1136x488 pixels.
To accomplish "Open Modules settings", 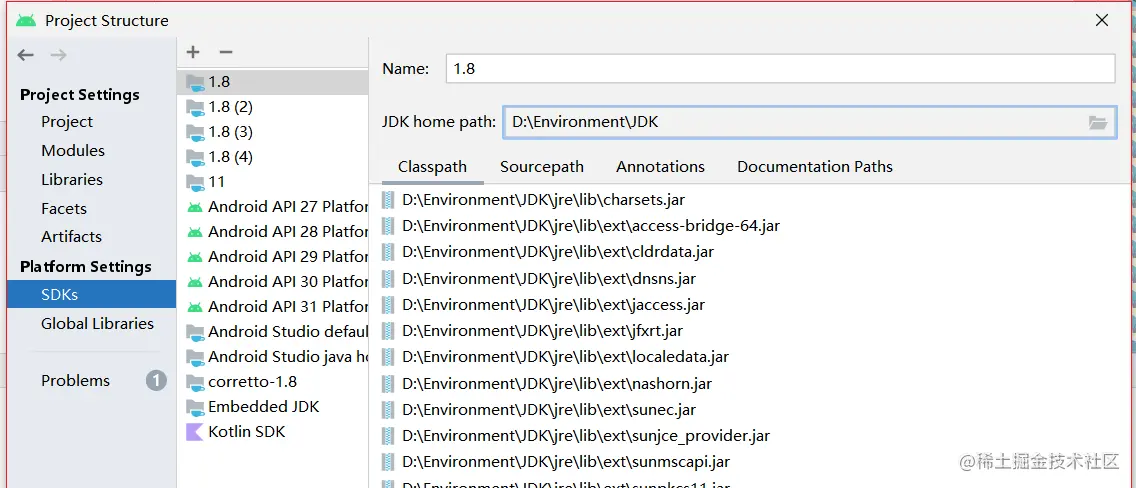I will (73, 151).
